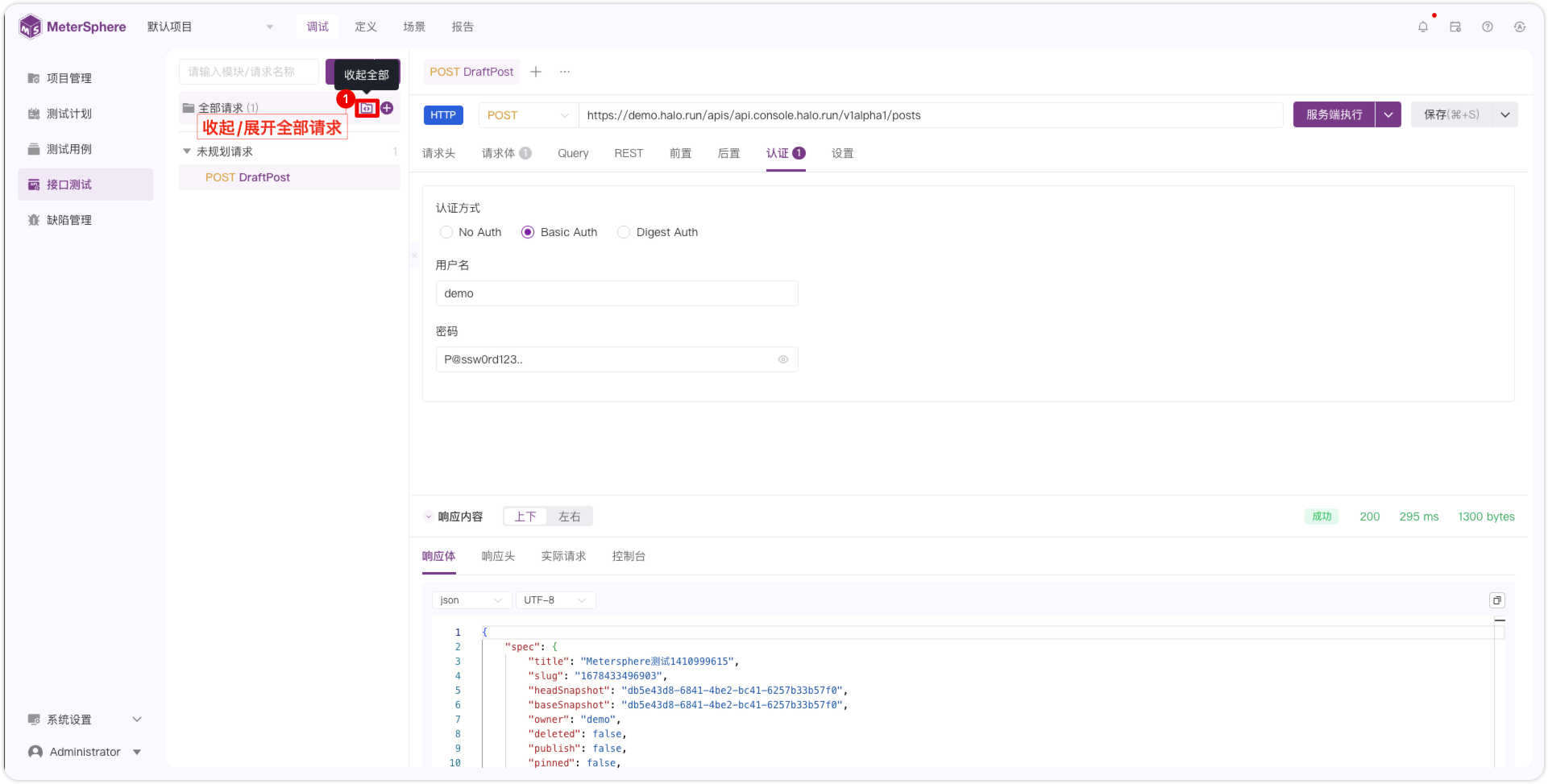Open the notifications bell
This screenshot has height=784, width=1548.
pos(1423,27)
